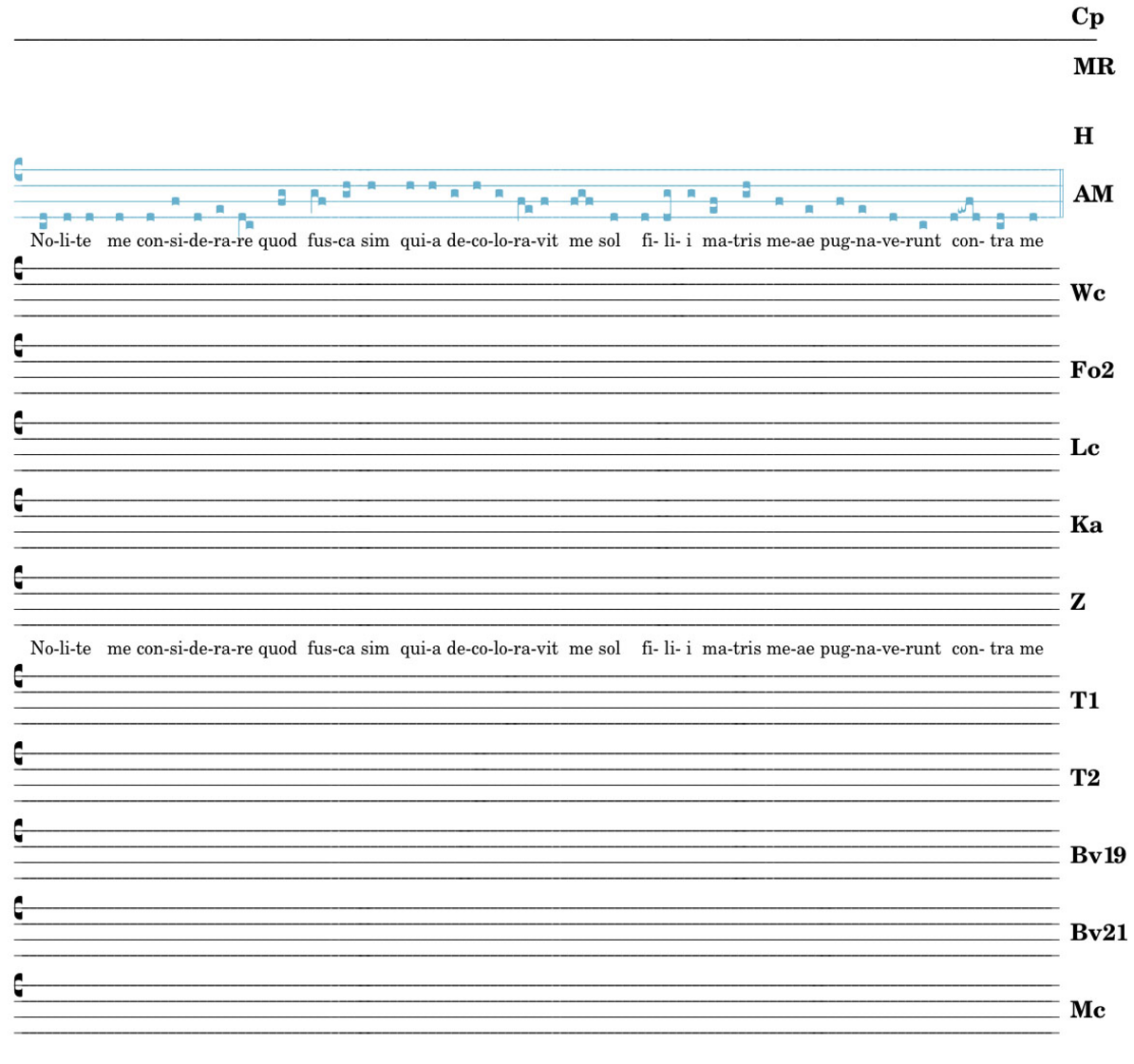Click the Cp manuscript label

click(1087, 17)
